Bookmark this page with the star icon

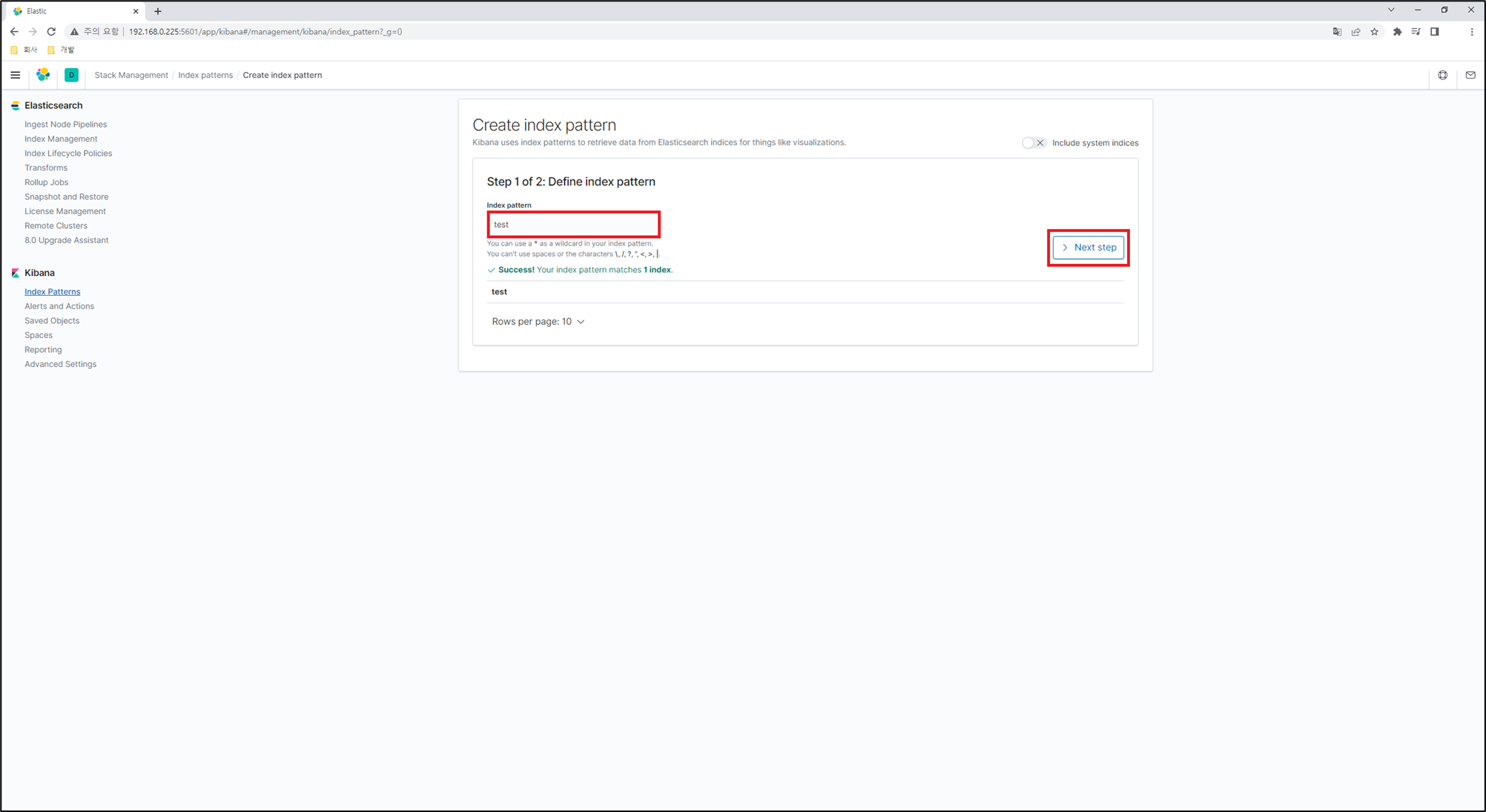1374,32
